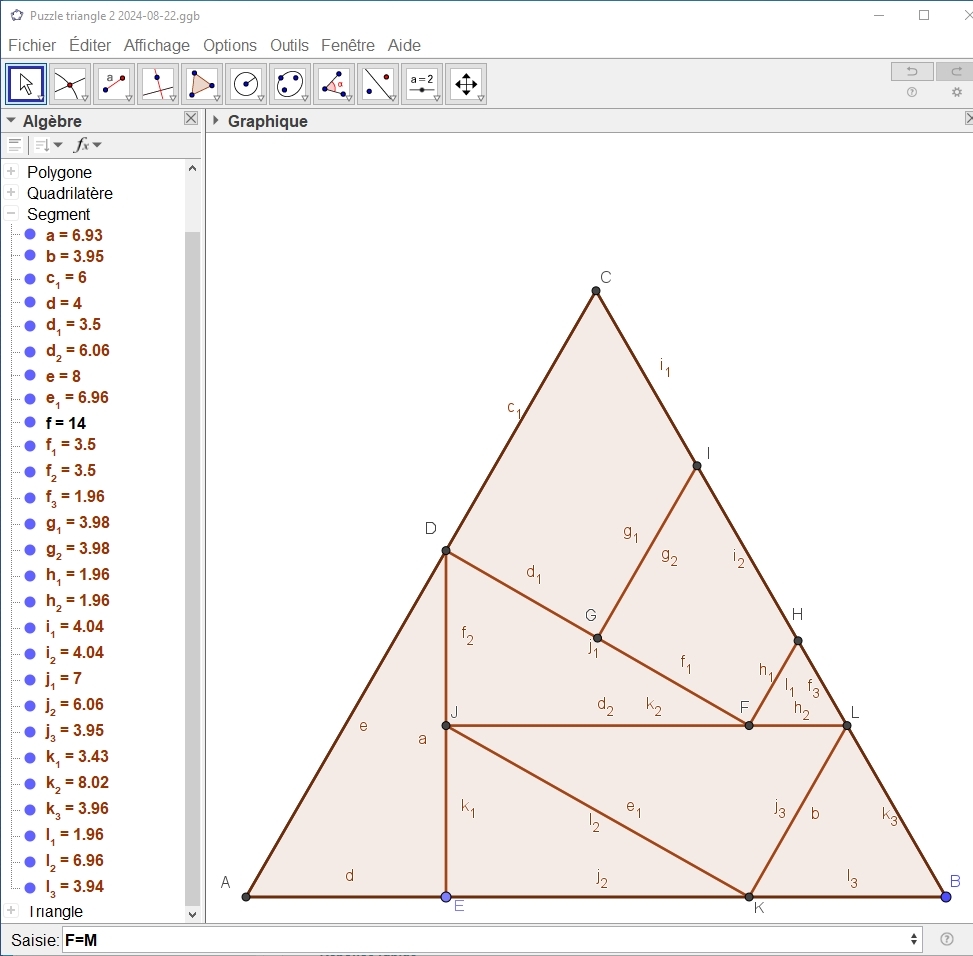Hide segment e = 8 via its bullet
The image size is (973, 956).
[x=30, y=376]
